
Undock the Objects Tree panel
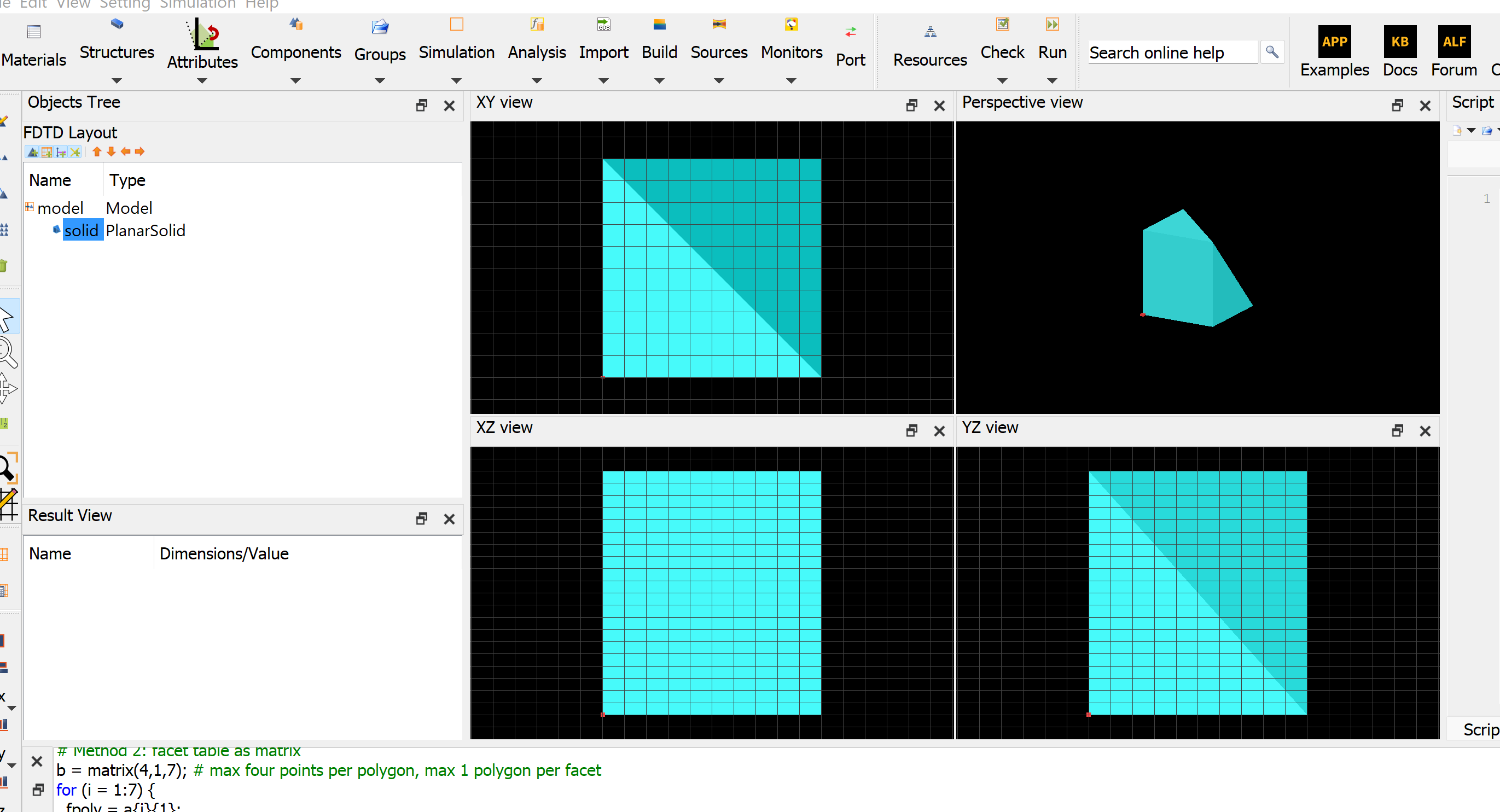(422, 106)
